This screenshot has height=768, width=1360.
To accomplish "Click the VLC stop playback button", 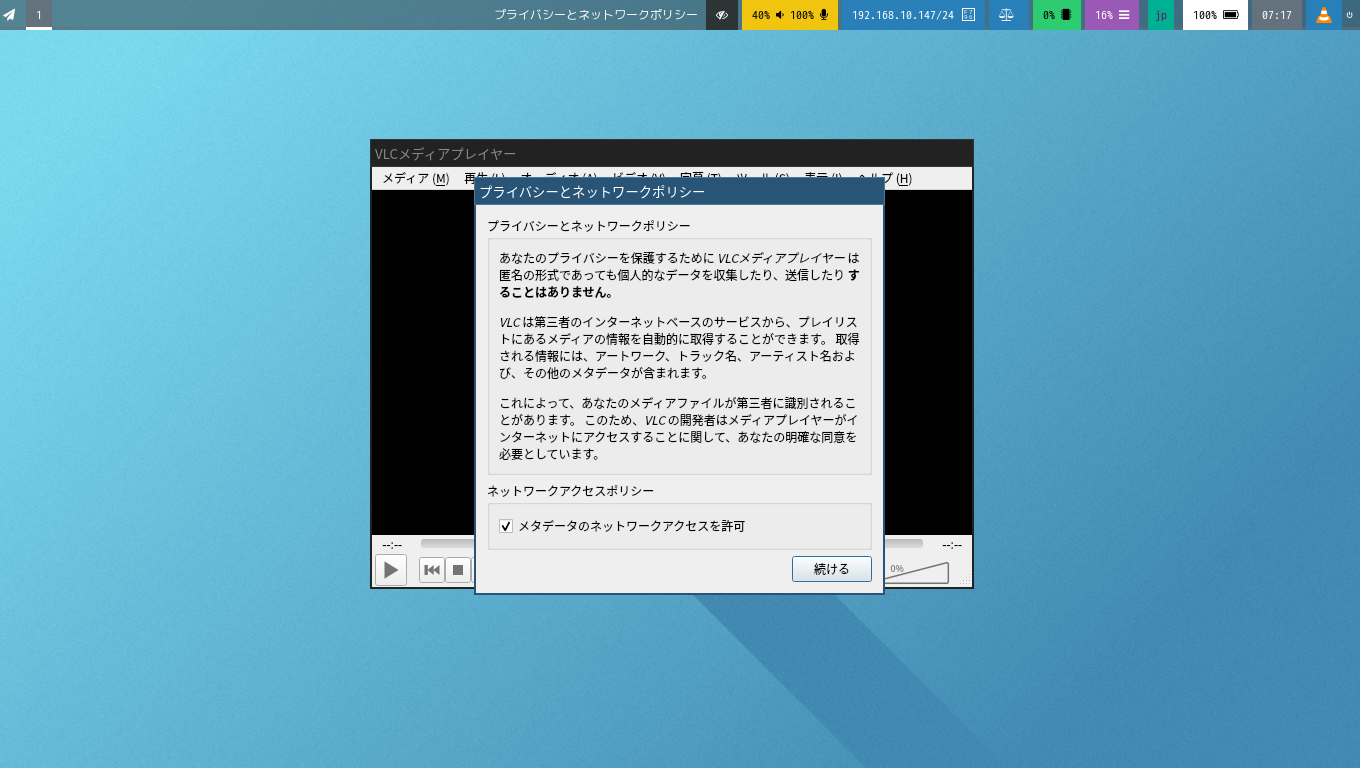I will click(458, 570).
